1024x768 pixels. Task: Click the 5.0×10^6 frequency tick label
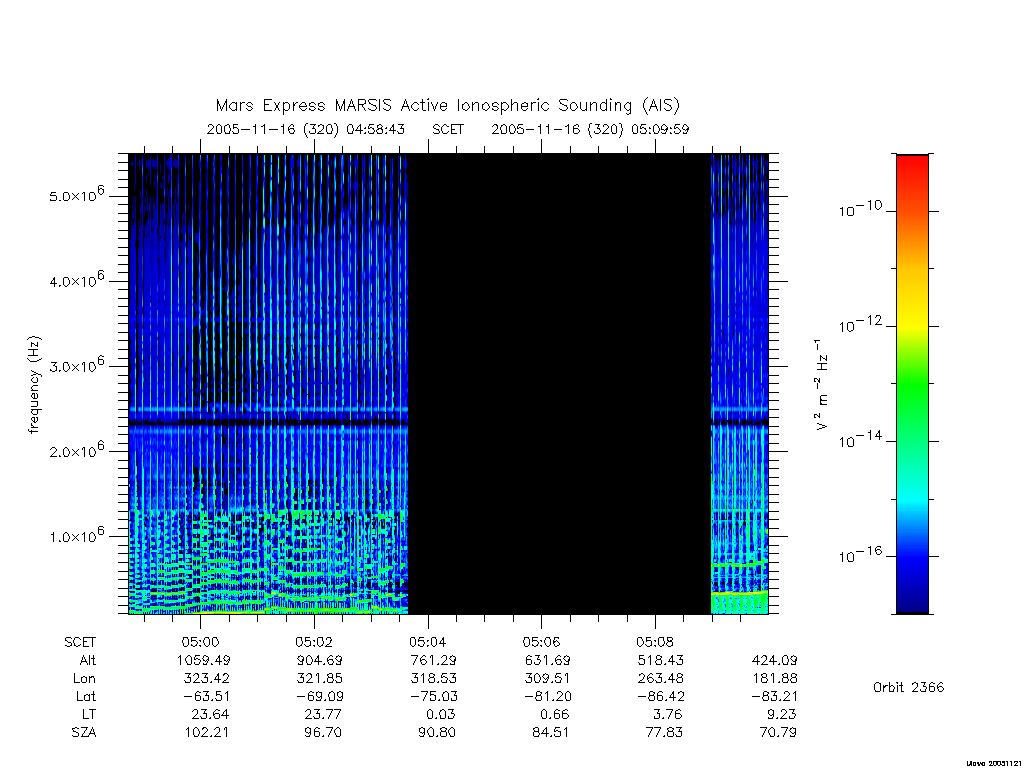click(x=76, y=195)
